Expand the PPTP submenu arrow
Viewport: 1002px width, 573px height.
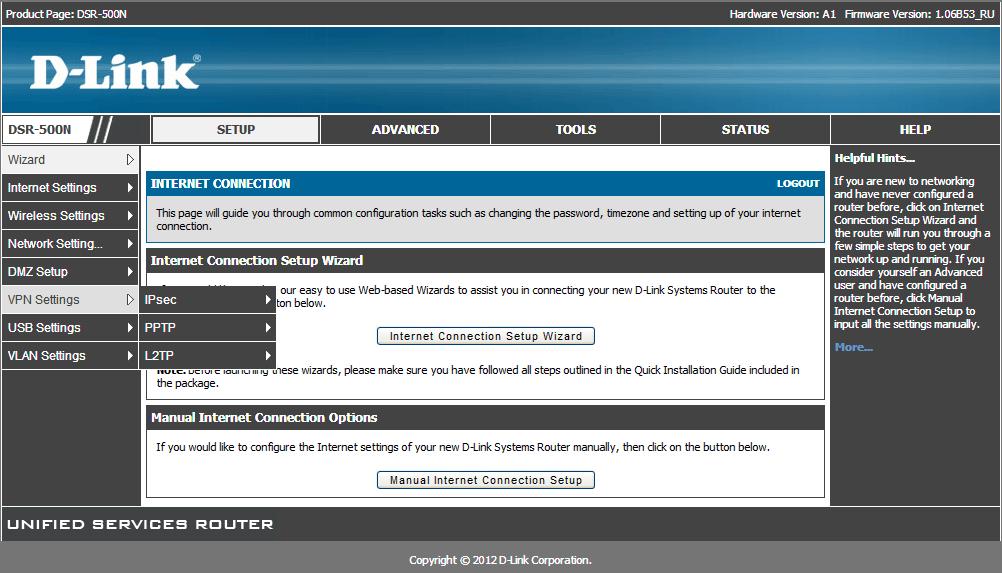(x=268, y=328)
